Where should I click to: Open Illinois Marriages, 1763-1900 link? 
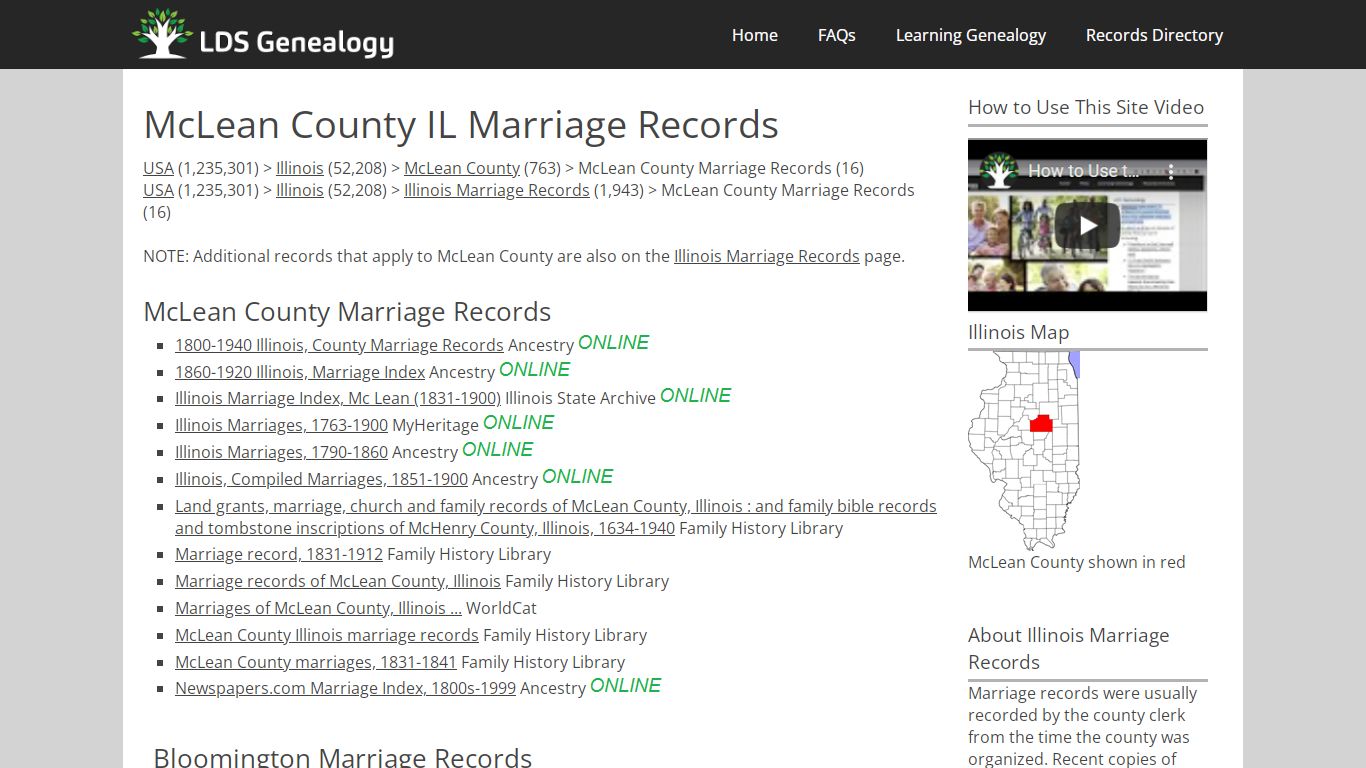click(x=281, y=425)
